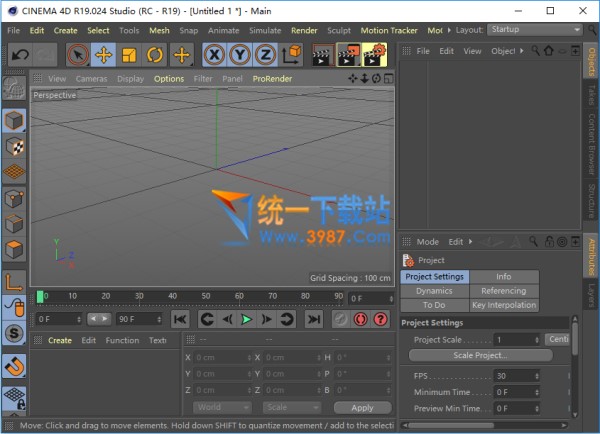Click the Scale Project button
The width and height of the screenshot is (600, 434).
tap(481, 355)
